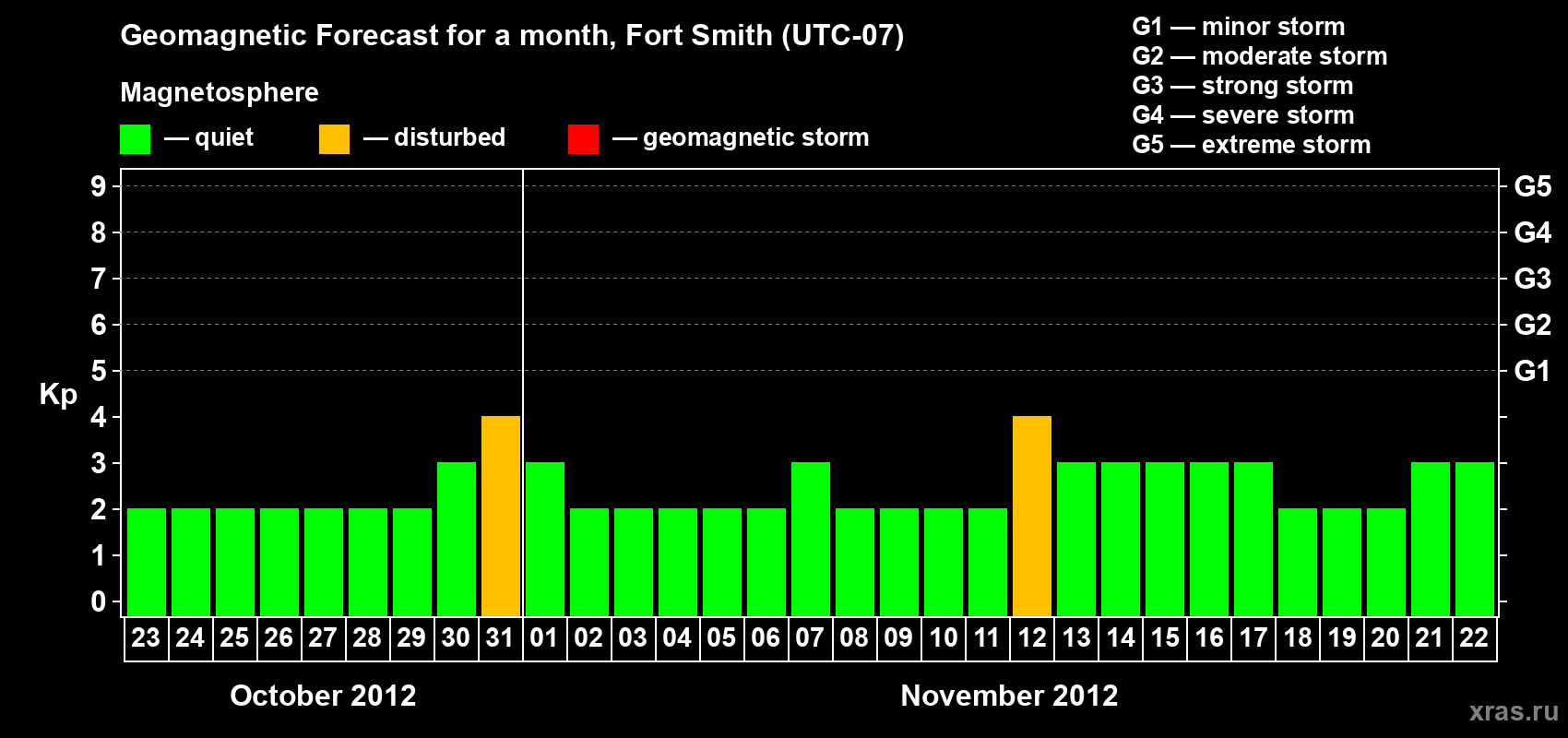Click the 'G2 — moderate storm' legend text

click(1260, 56)
